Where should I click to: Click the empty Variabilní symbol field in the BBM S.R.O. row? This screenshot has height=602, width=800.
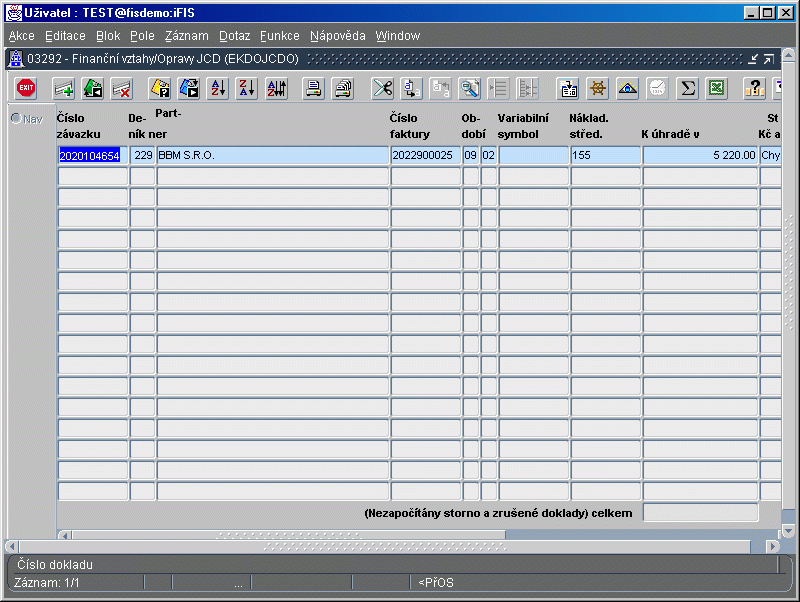tap(534, 156)
